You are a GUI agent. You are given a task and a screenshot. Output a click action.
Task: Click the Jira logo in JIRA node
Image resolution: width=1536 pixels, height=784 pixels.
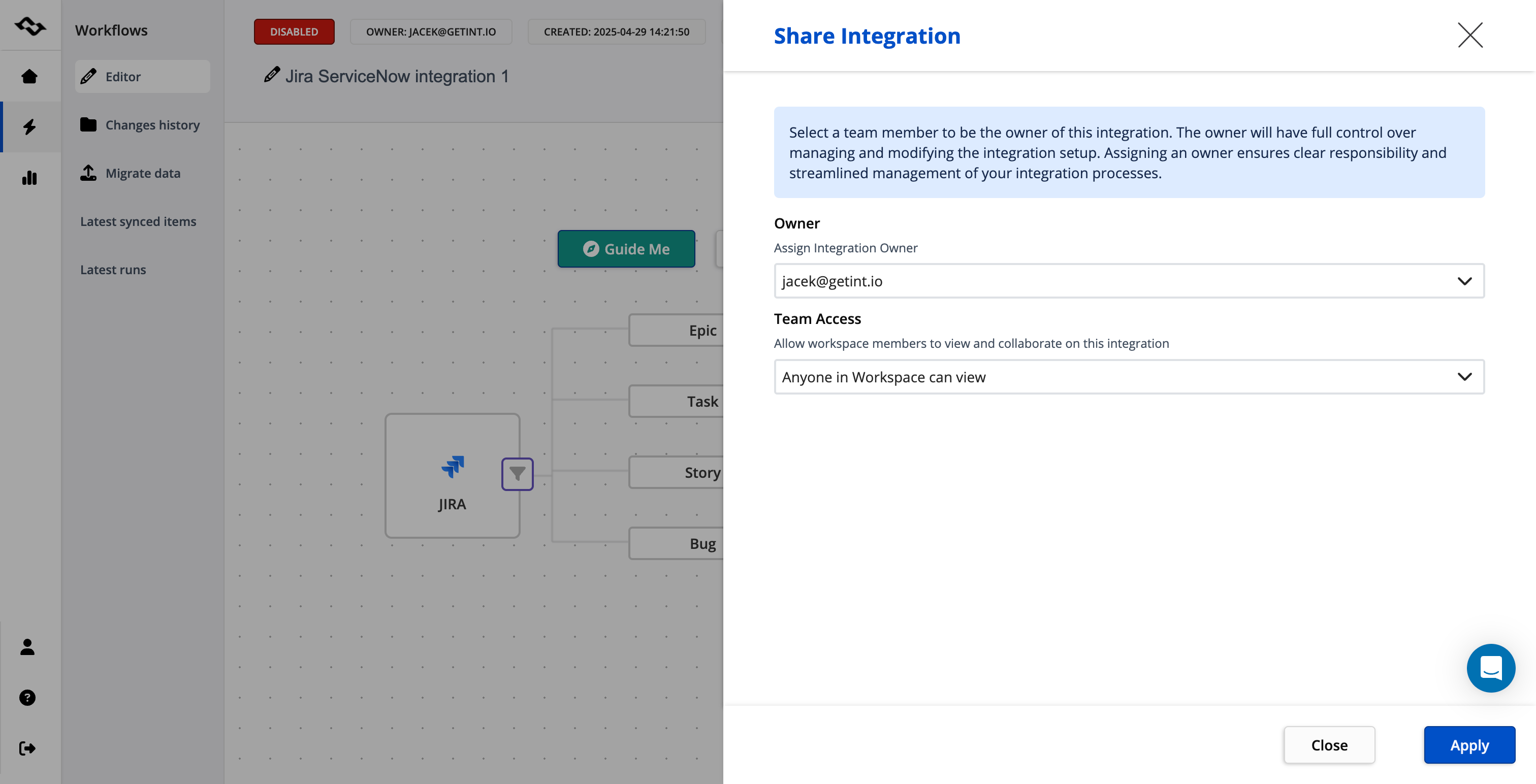point(453,467)
